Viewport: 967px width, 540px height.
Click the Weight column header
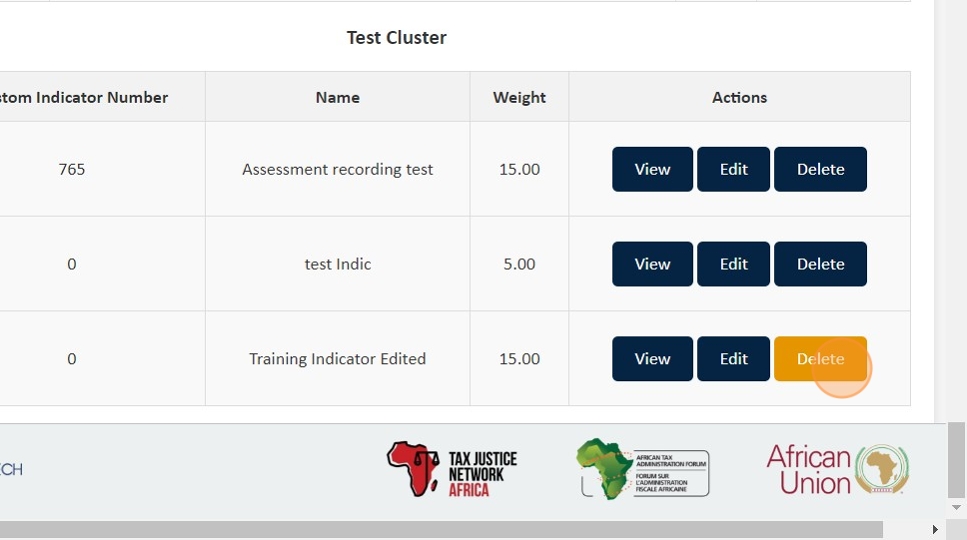point(519,97)
